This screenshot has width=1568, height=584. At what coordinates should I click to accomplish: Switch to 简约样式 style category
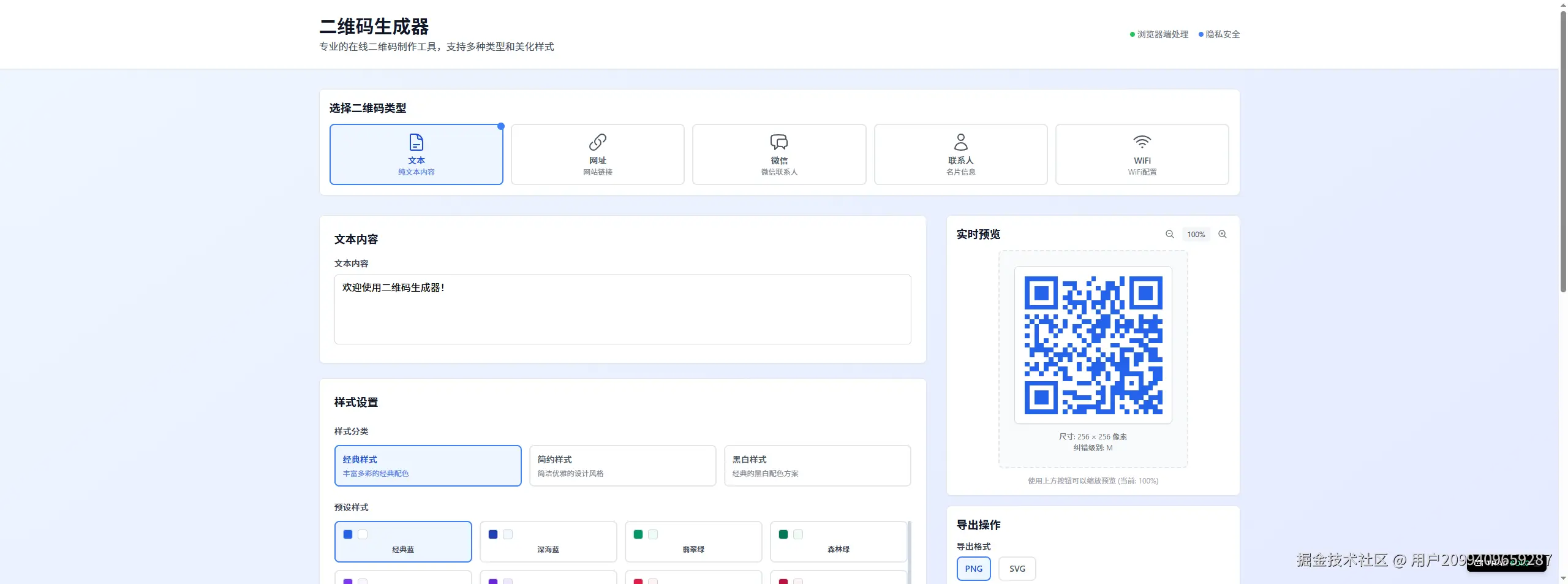[623, 466]
